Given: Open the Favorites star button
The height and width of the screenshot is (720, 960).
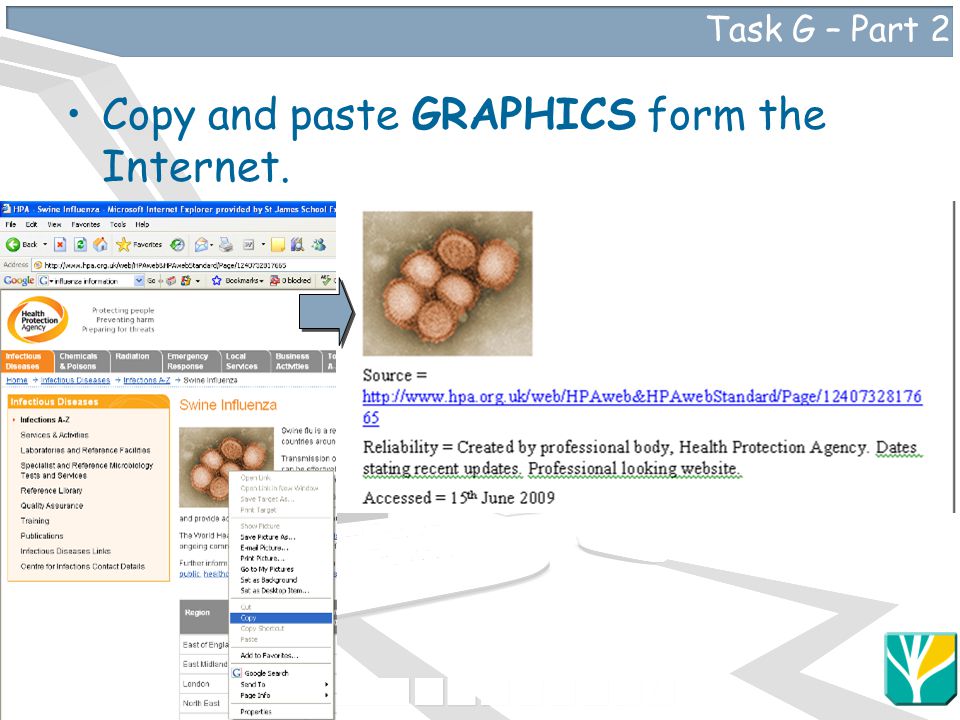Looking at the screenshot, I should pyautogui.click(x=139, y=245).
